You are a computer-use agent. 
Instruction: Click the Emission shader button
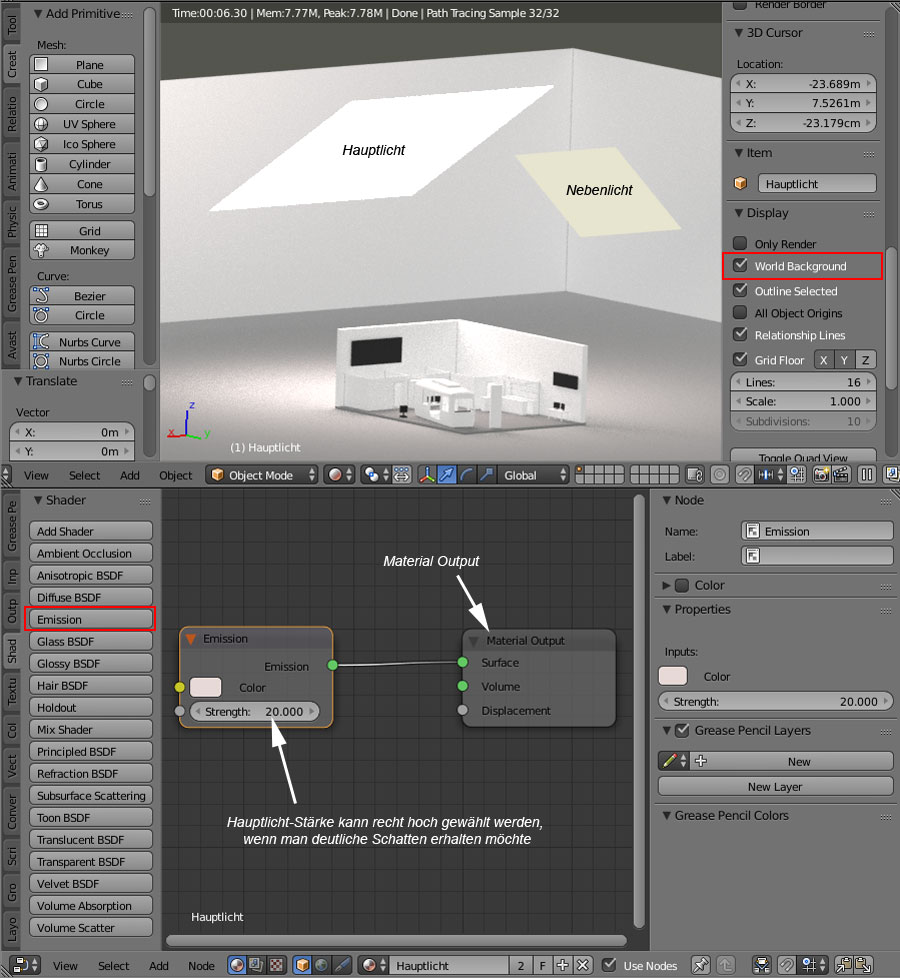click(x=91, y=619)
